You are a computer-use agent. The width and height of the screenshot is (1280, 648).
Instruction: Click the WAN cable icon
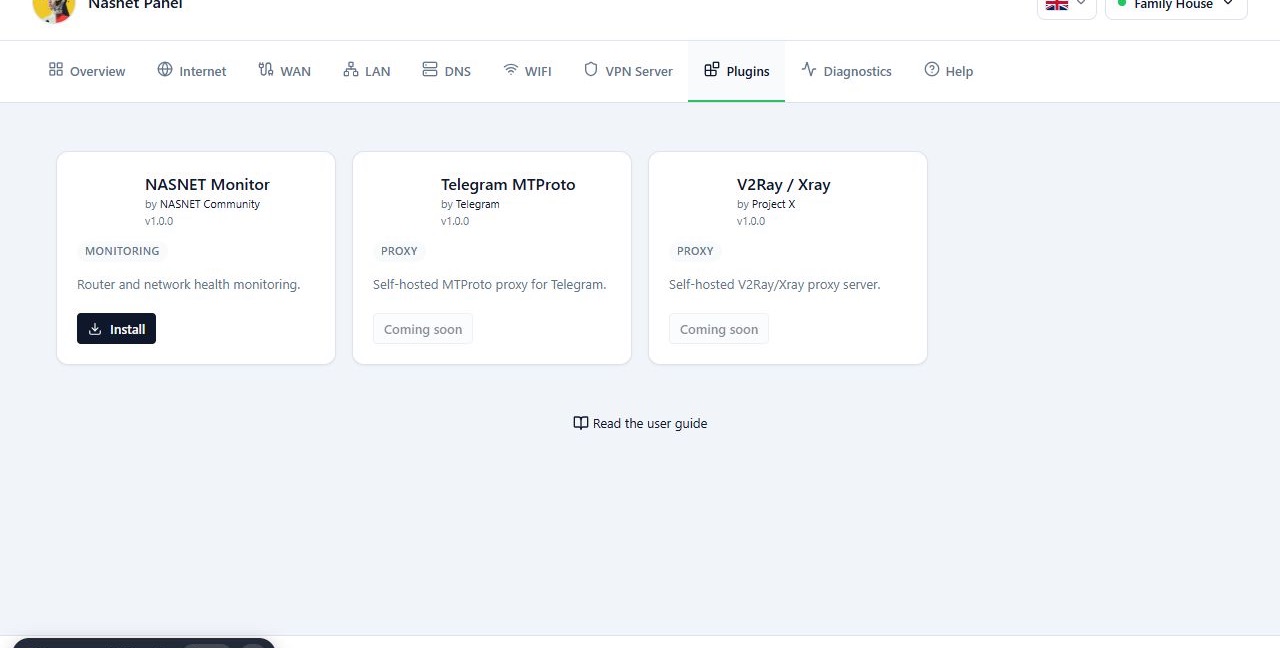point(266,70)
